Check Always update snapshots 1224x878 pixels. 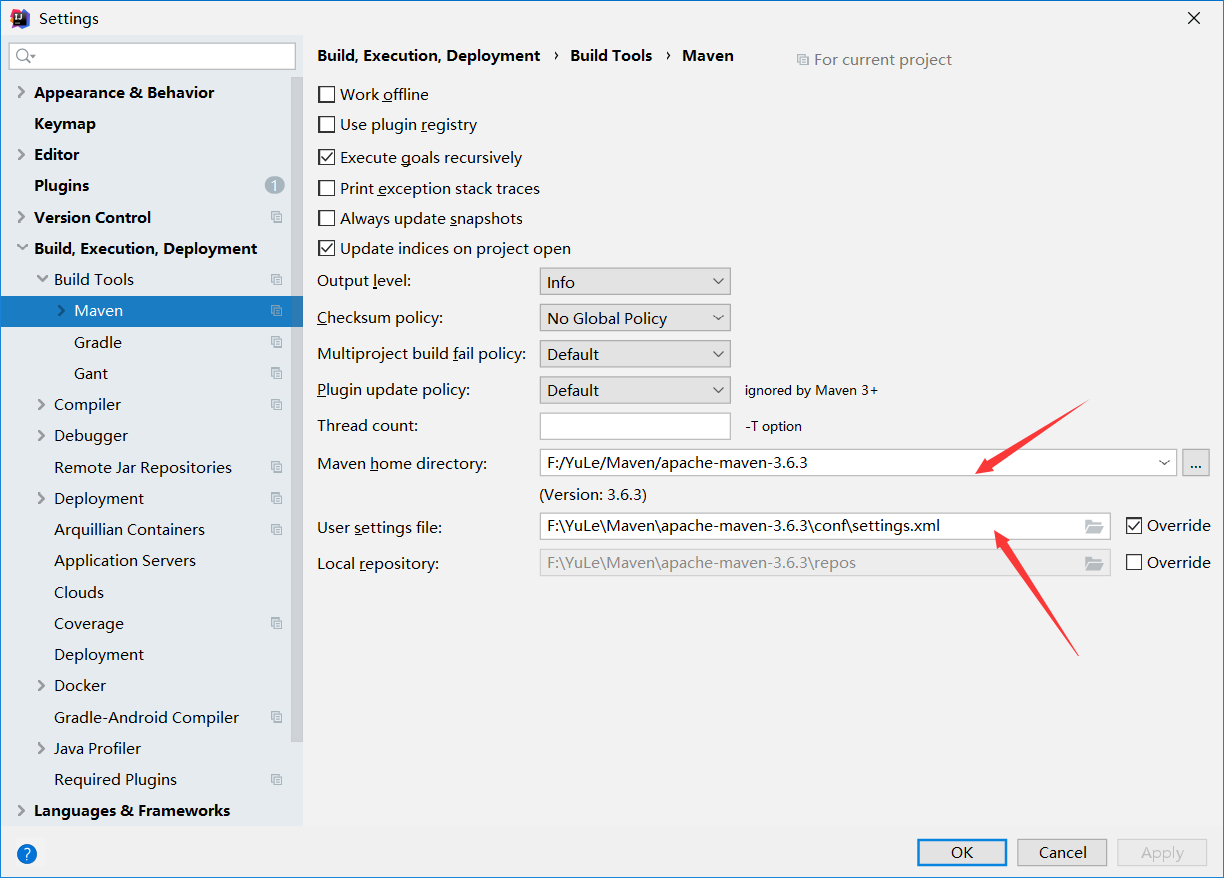click(326, 218)
